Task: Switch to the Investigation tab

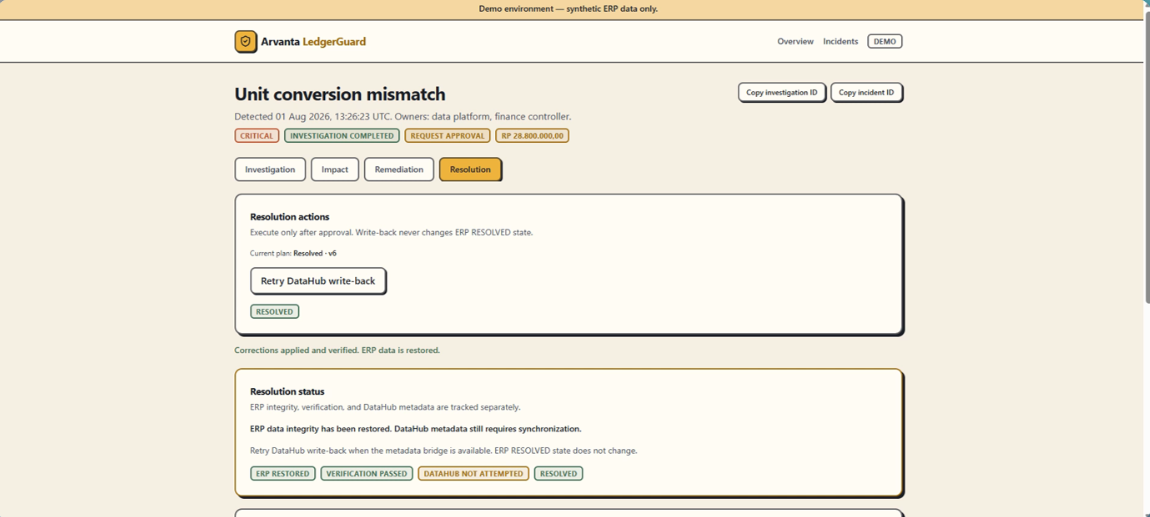Action: point(270,169)
